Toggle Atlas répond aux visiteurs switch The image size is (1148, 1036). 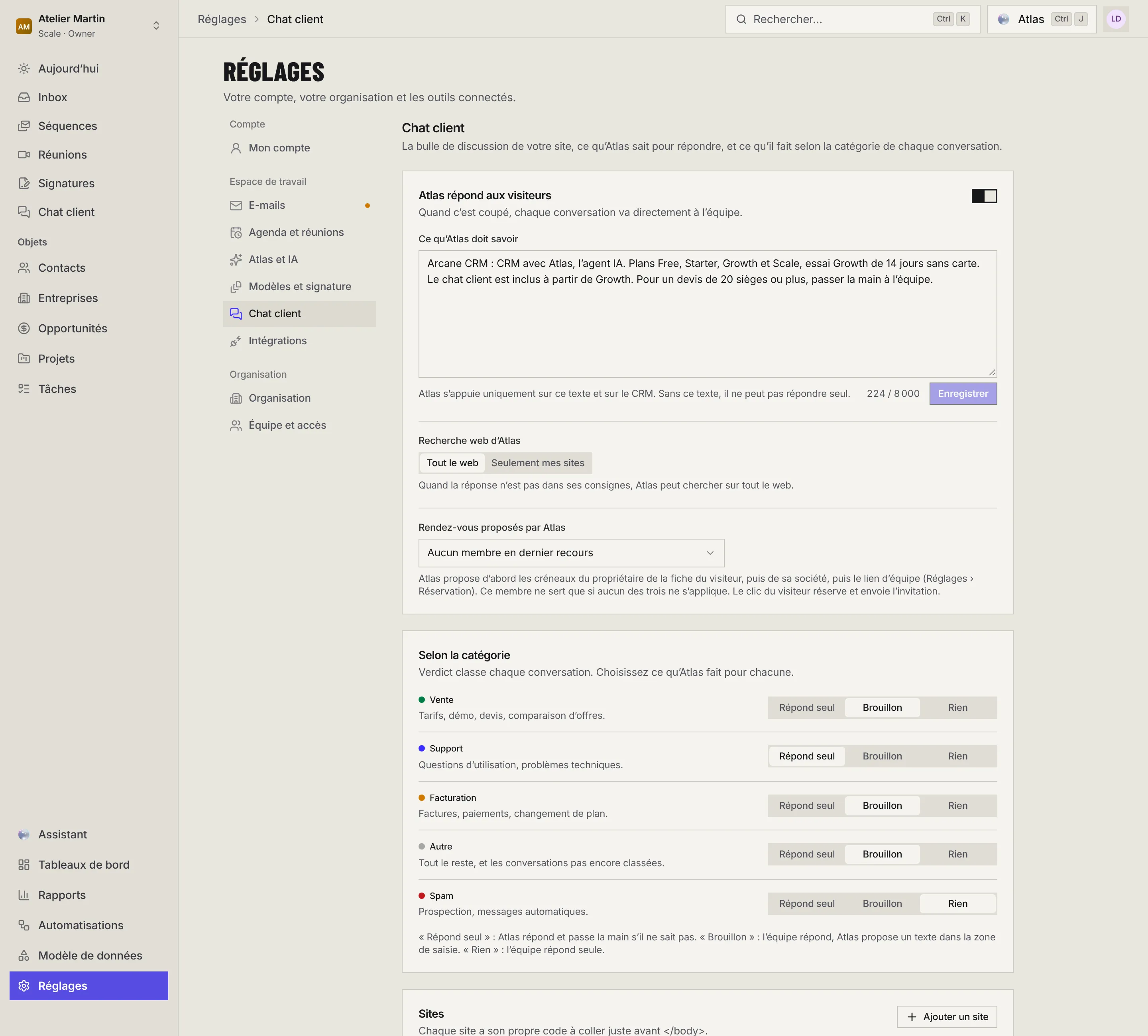984,196
